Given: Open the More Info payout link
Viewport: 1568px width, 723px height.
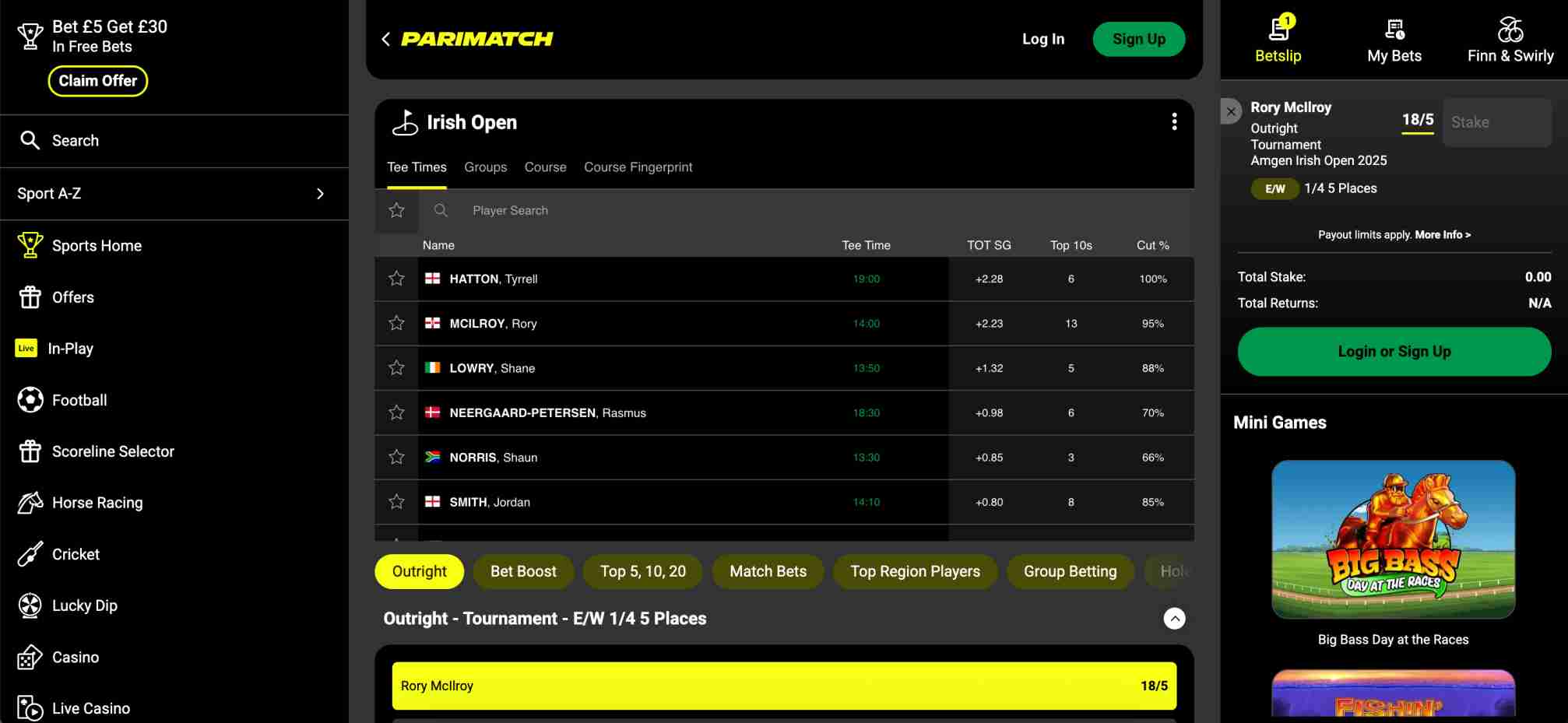Looking at the screenshot, I should click(1443, 234).
